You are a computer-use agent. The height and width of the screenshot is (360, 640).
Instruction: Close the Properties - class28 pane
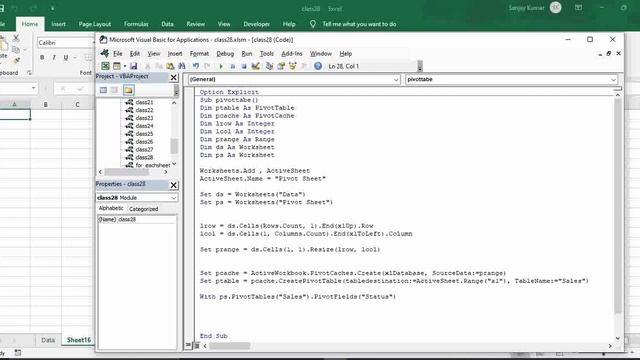coord(173,185)
